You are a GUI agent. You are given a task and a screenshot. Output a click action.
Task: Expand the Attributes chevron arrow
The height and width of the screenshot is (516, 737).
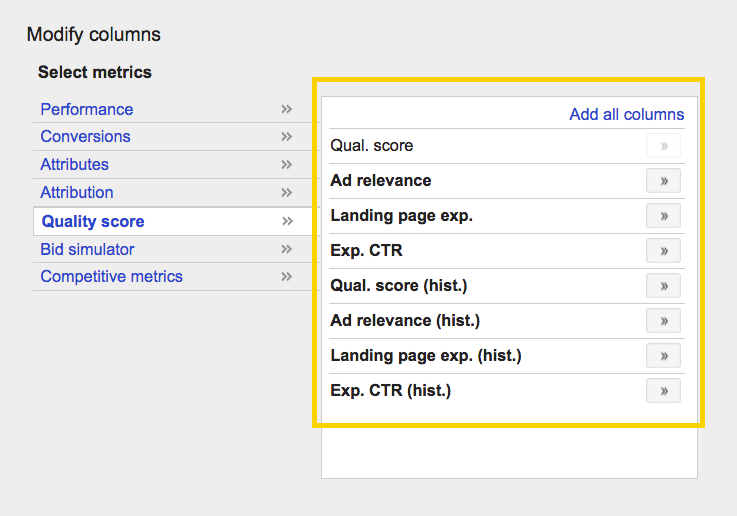click(x=287, y=164)
